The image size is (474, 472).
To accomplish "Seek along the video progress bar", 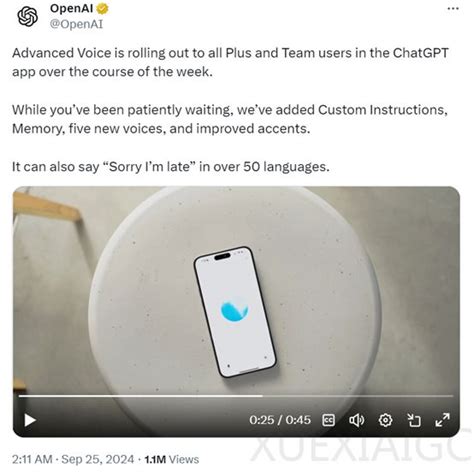I will (x=236, y=396).
